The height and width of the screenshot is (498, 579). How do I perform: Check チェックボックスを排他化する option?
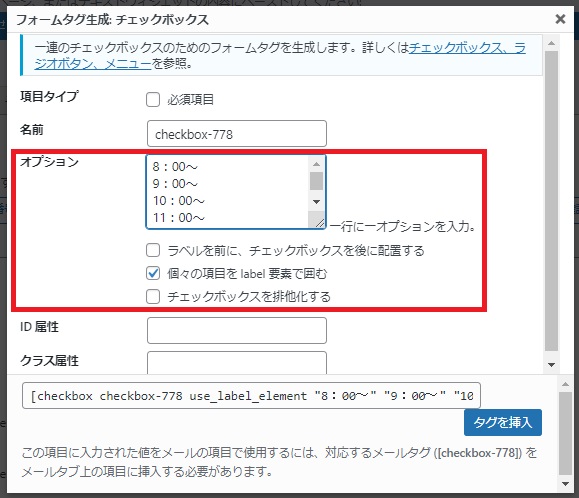point(153,296)
